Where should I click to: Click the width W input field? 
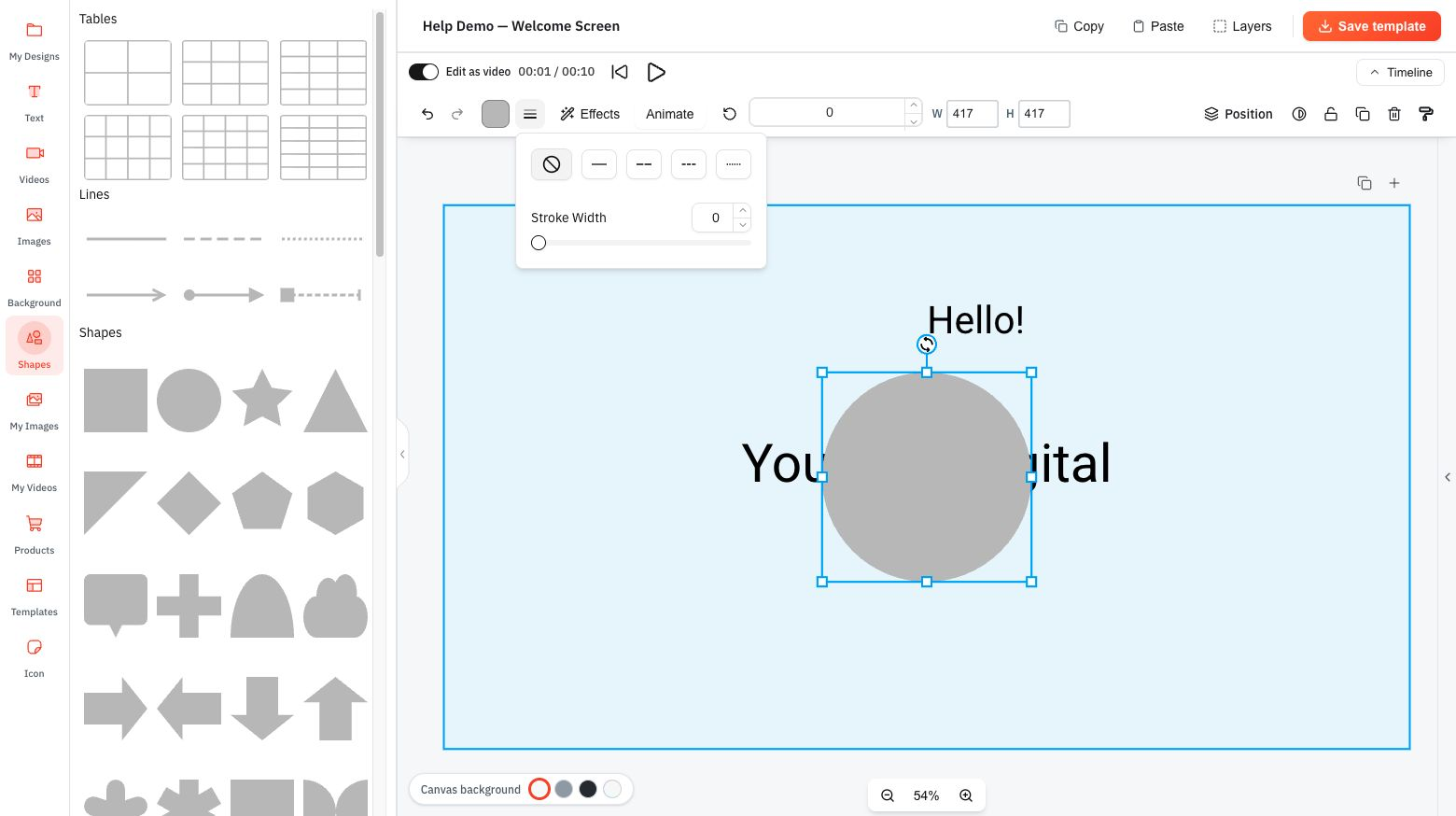pyautogui.click(x=973, y=114)
